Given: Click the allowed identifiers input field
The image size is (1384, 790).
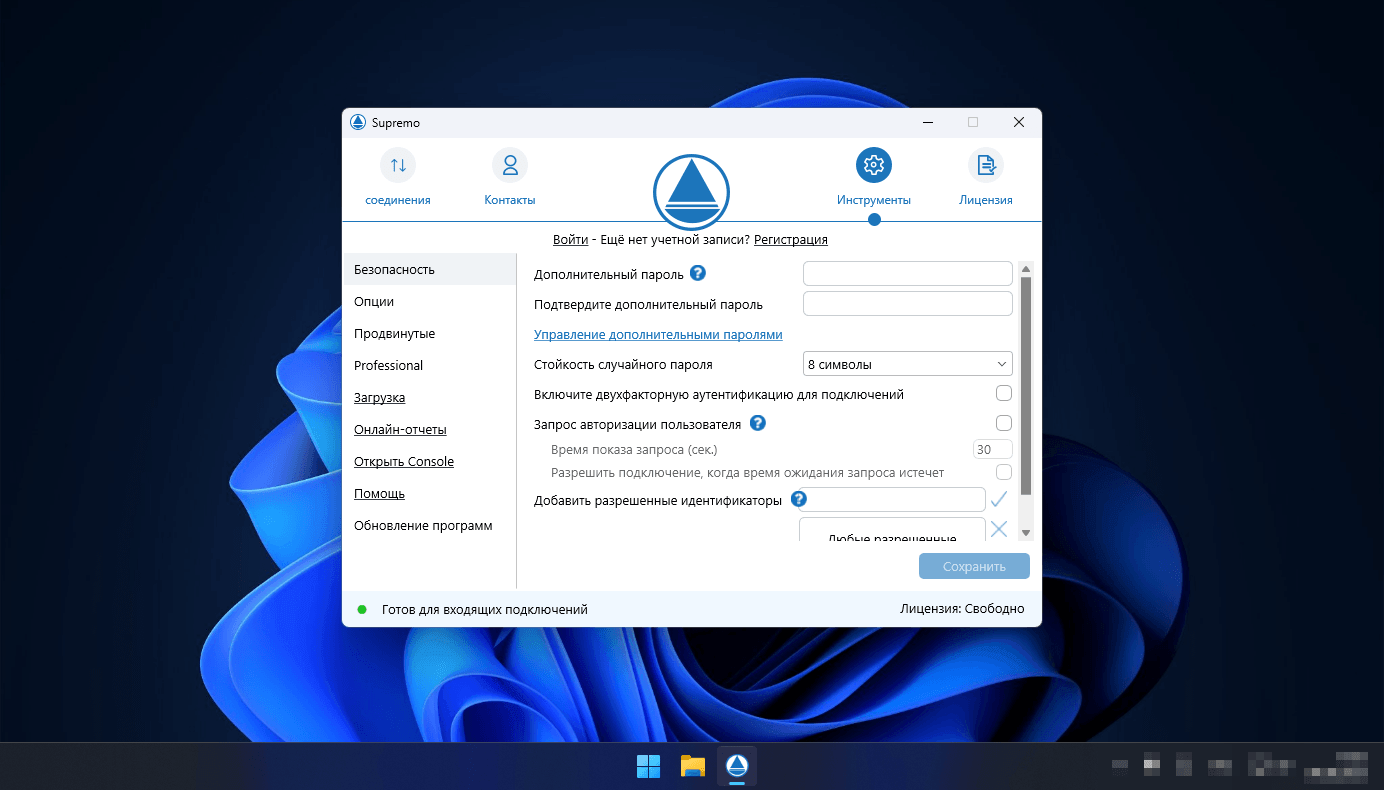Looking at the screenshot, I should (x=892, y=499).
